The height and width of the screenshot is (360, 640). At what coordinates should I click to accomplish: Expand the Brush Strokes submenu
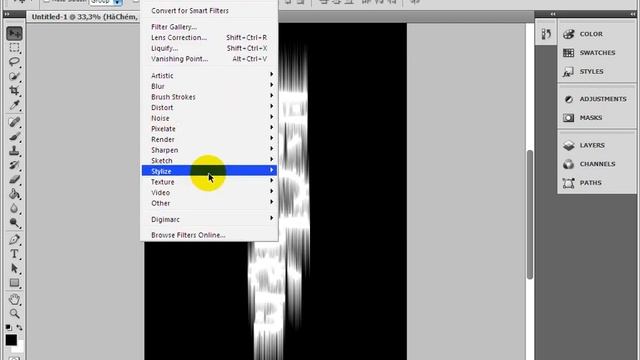pyautogui.click(x=209, y=97)
